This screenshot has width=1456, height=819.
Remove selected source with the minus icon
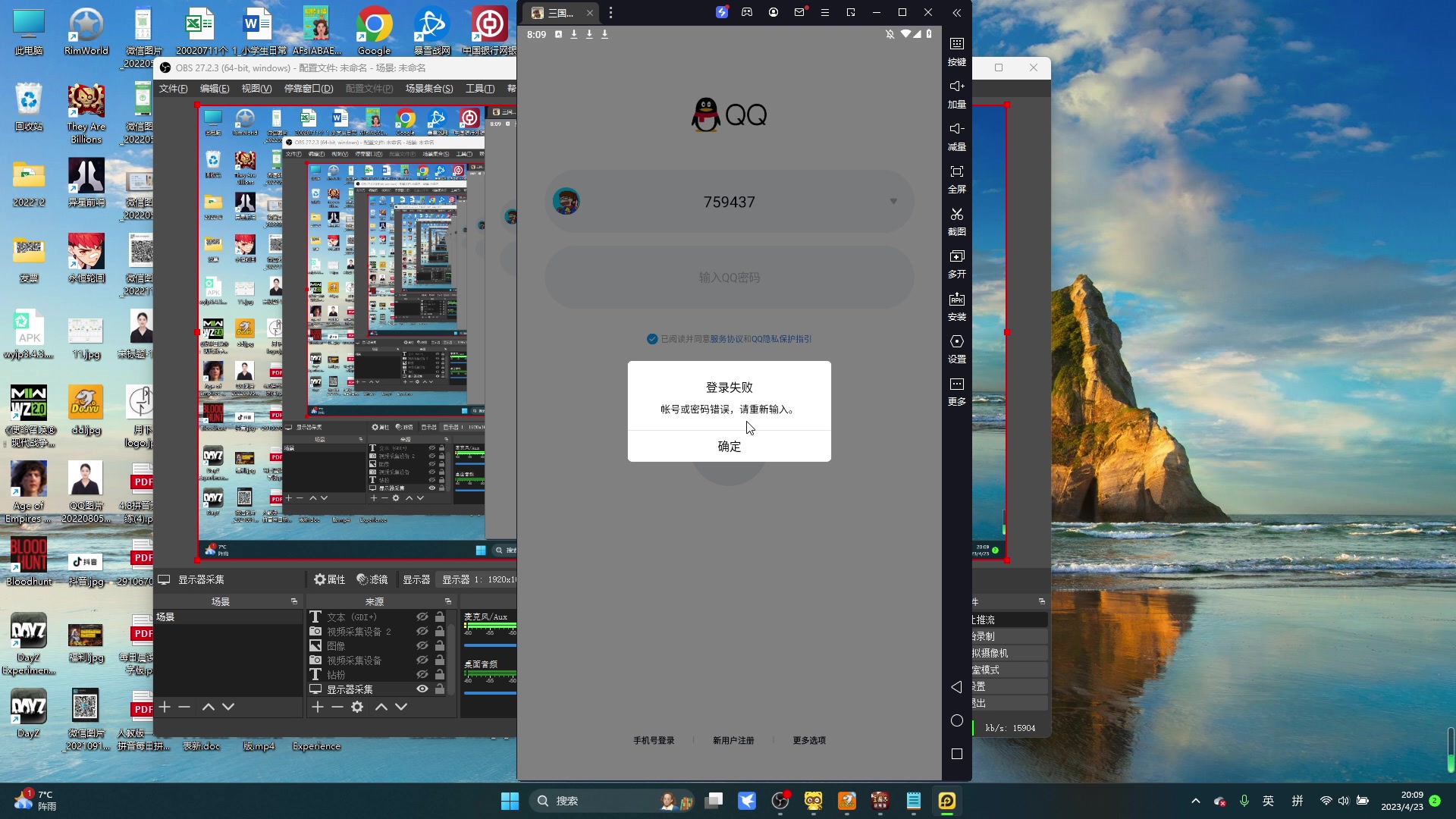(x=337, y=707)
